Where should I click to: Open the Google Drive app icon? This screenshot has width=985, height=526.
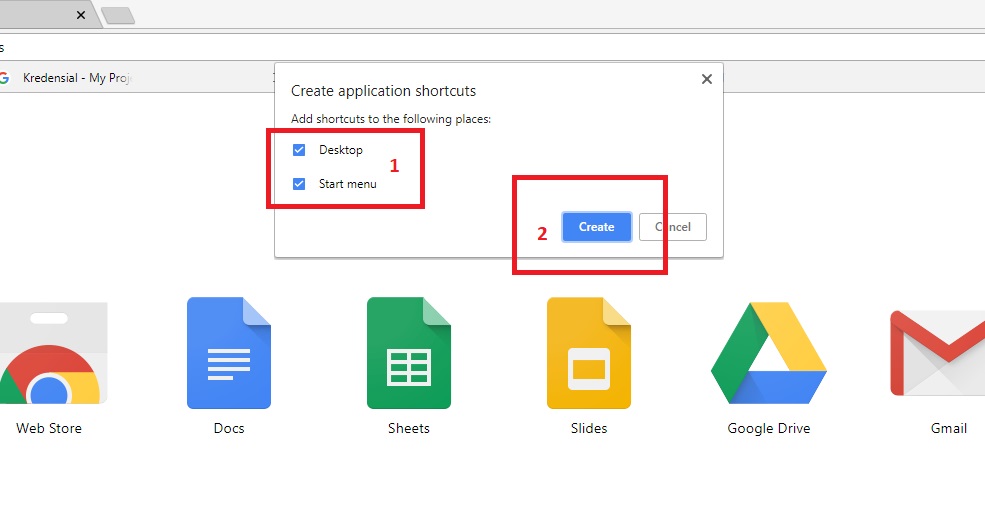769,353
